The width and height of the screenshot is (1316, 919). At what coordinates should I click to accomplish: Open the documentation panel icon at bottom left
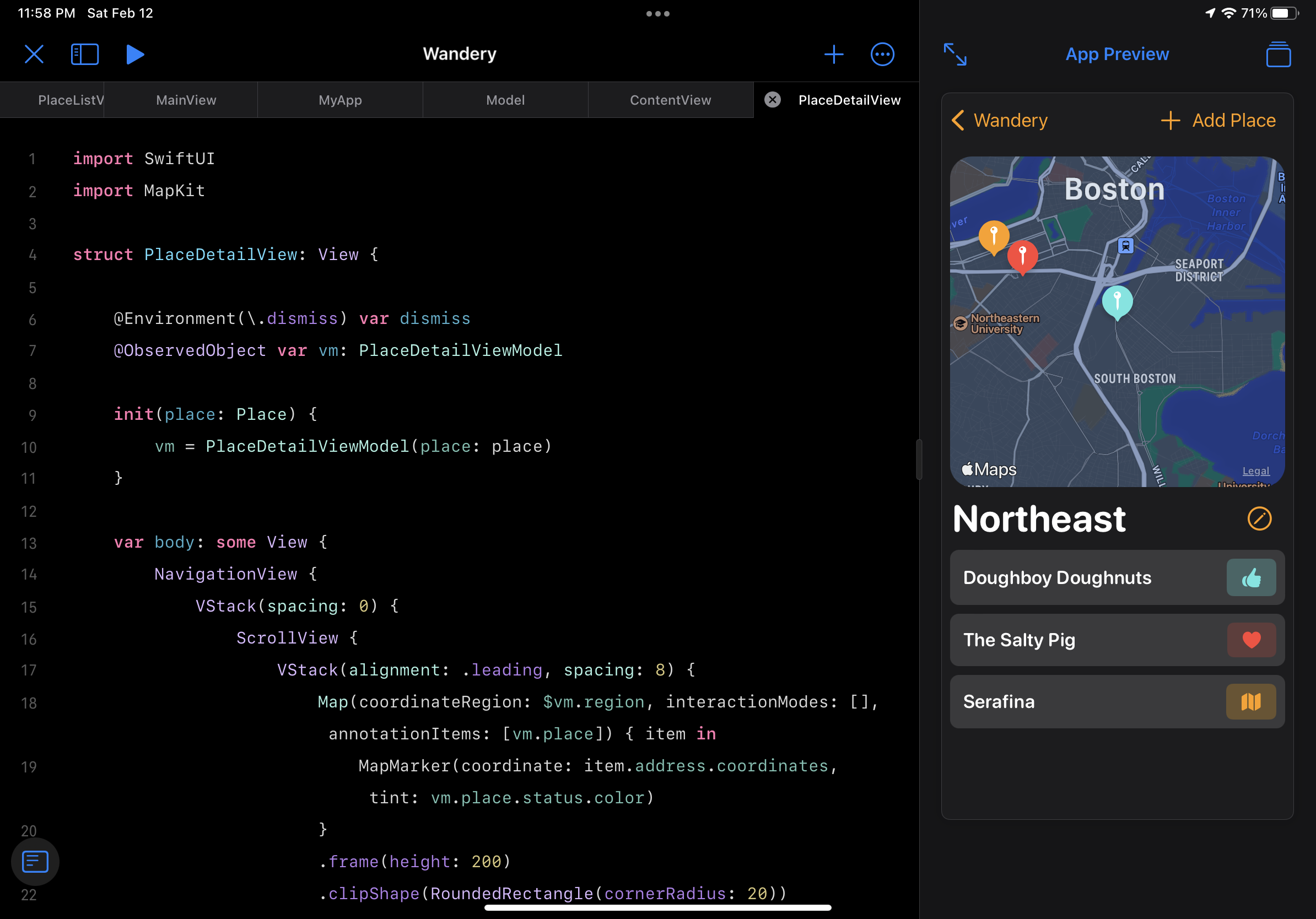point(35,861)
